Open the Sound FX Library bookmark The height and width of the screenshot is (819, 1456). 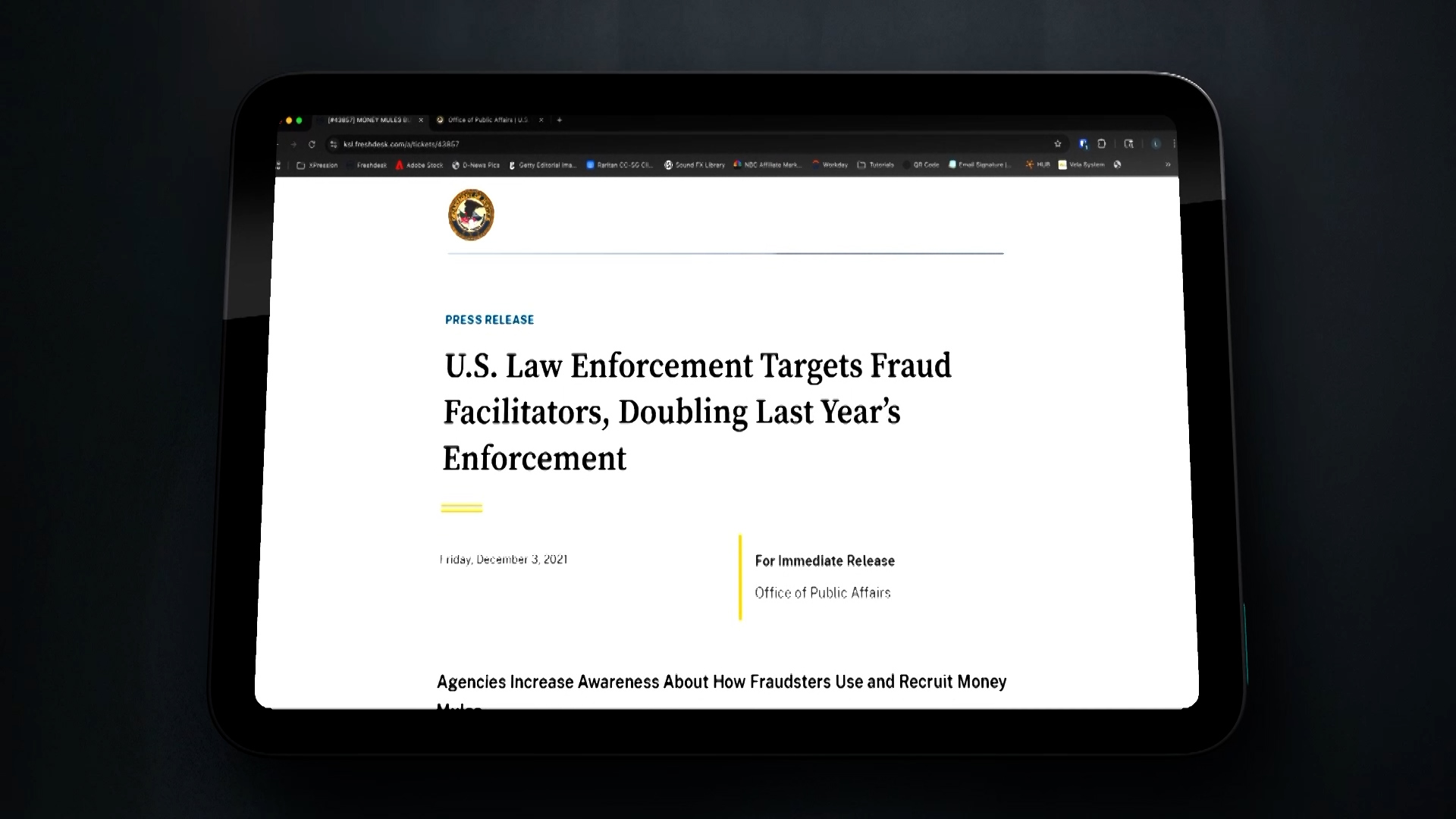(x=695, y=165)
